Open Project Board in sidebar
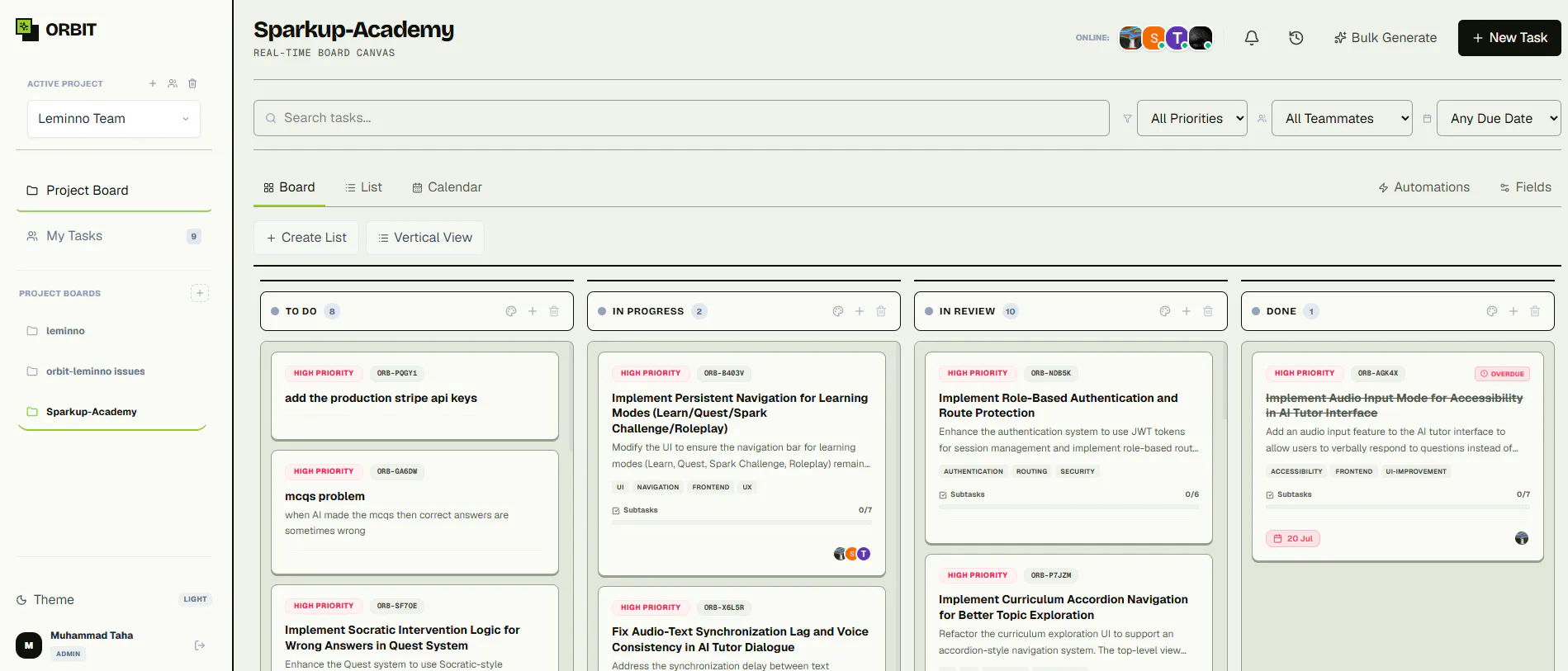1568x671 pixels. pos(114,191)
